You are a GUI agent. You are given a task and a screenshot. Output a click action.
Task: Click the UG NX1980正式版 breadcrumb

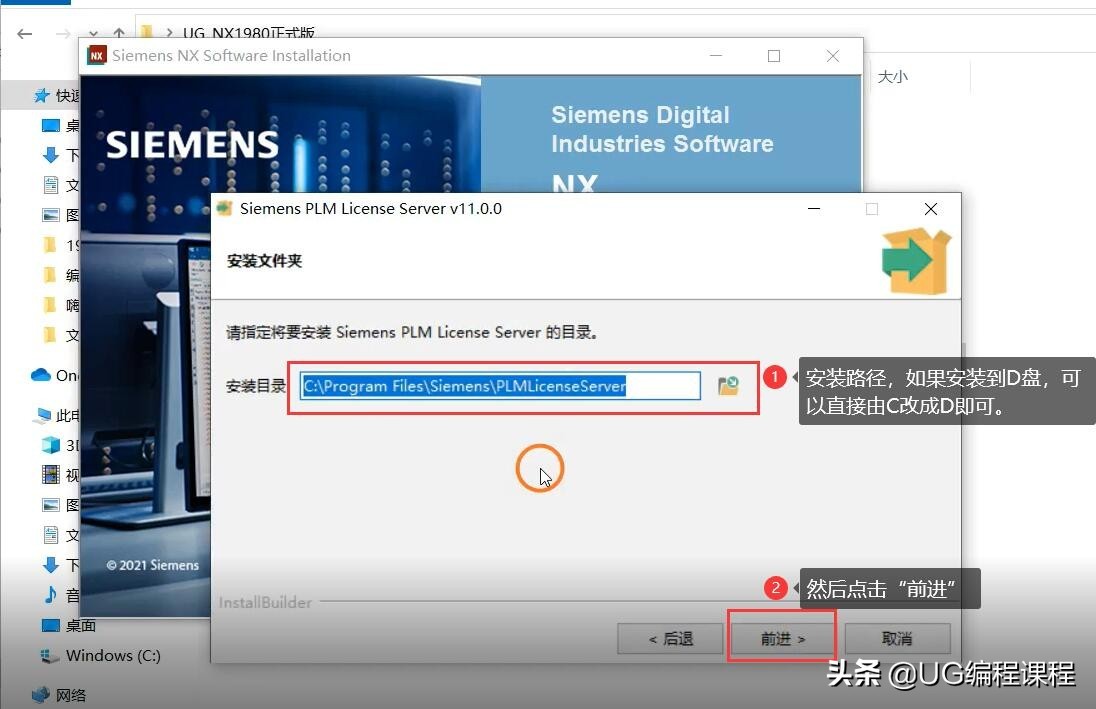(x=250, y=31)
